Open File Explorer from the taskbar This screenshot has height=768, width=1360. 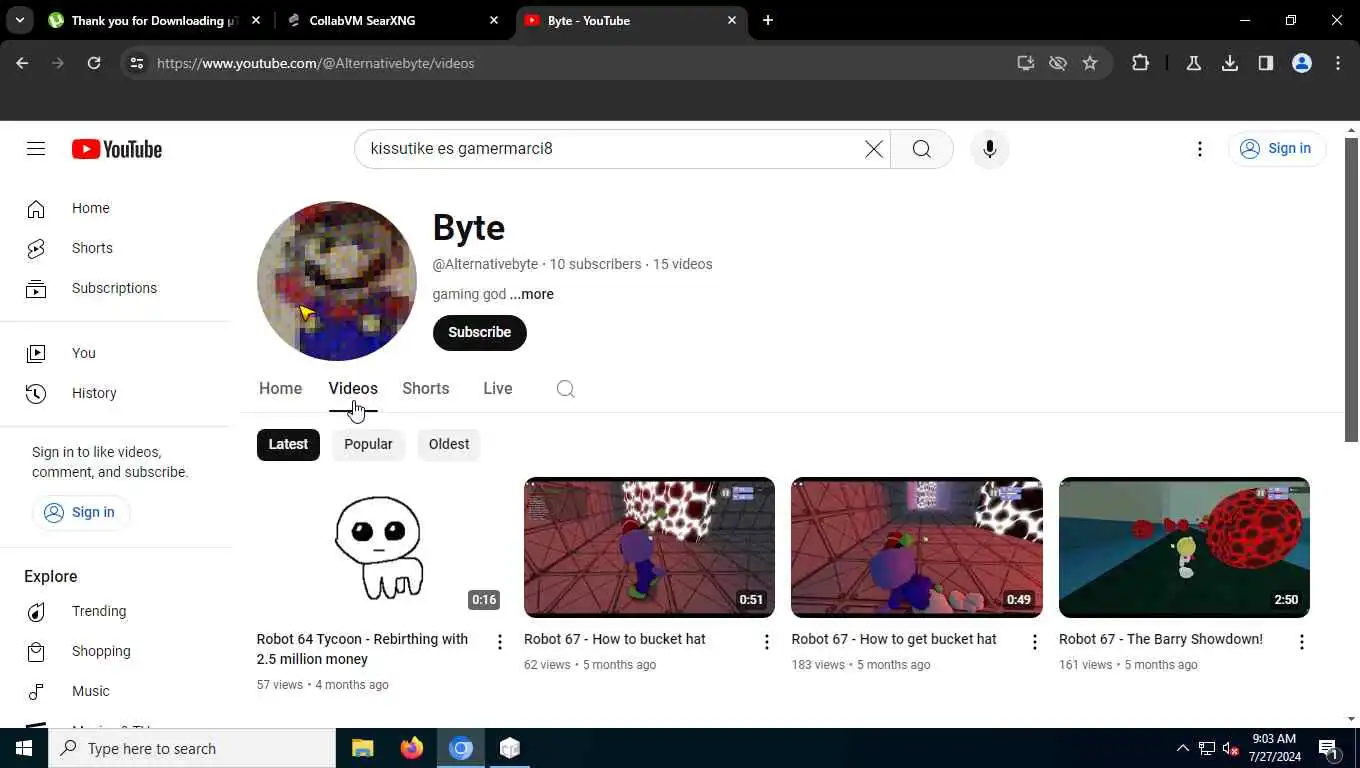[362, 748]
